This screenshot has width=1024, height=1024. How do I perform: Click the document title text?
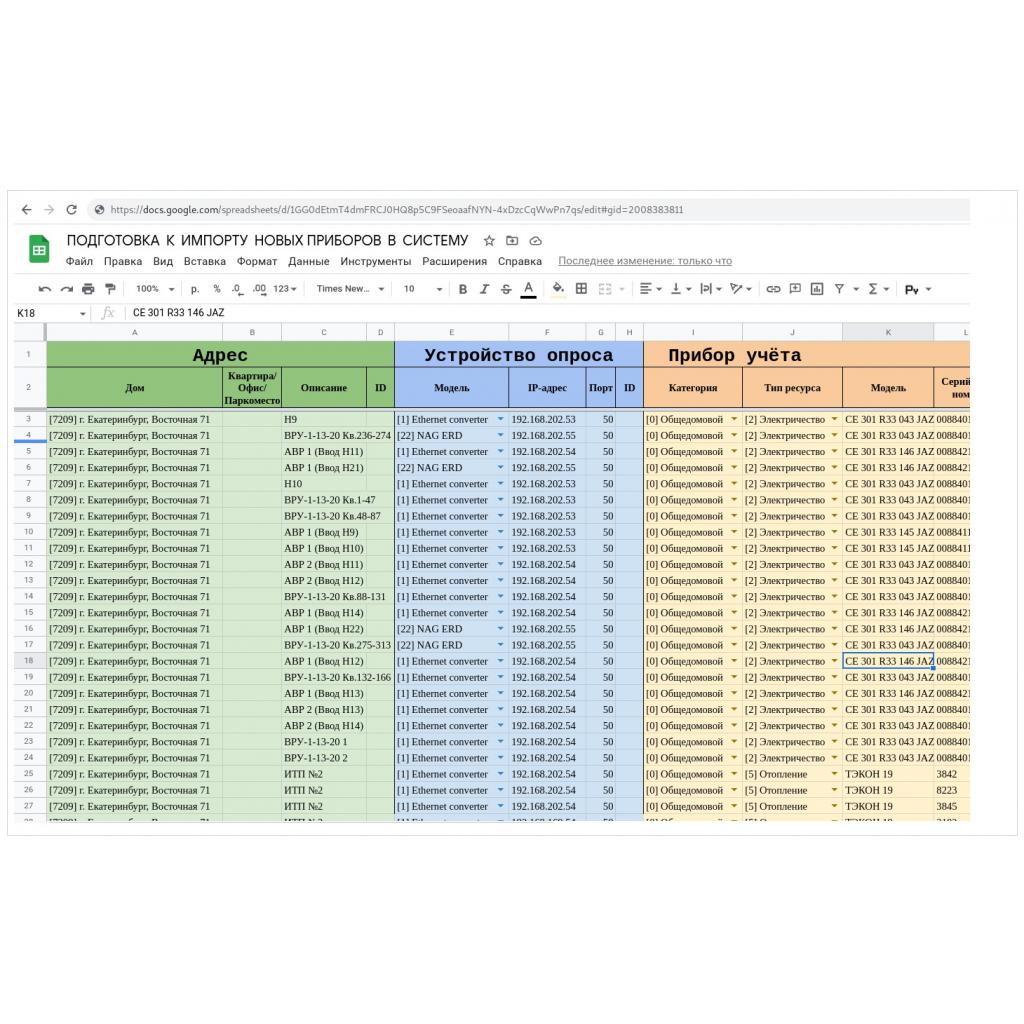click(x=267, y=240)
